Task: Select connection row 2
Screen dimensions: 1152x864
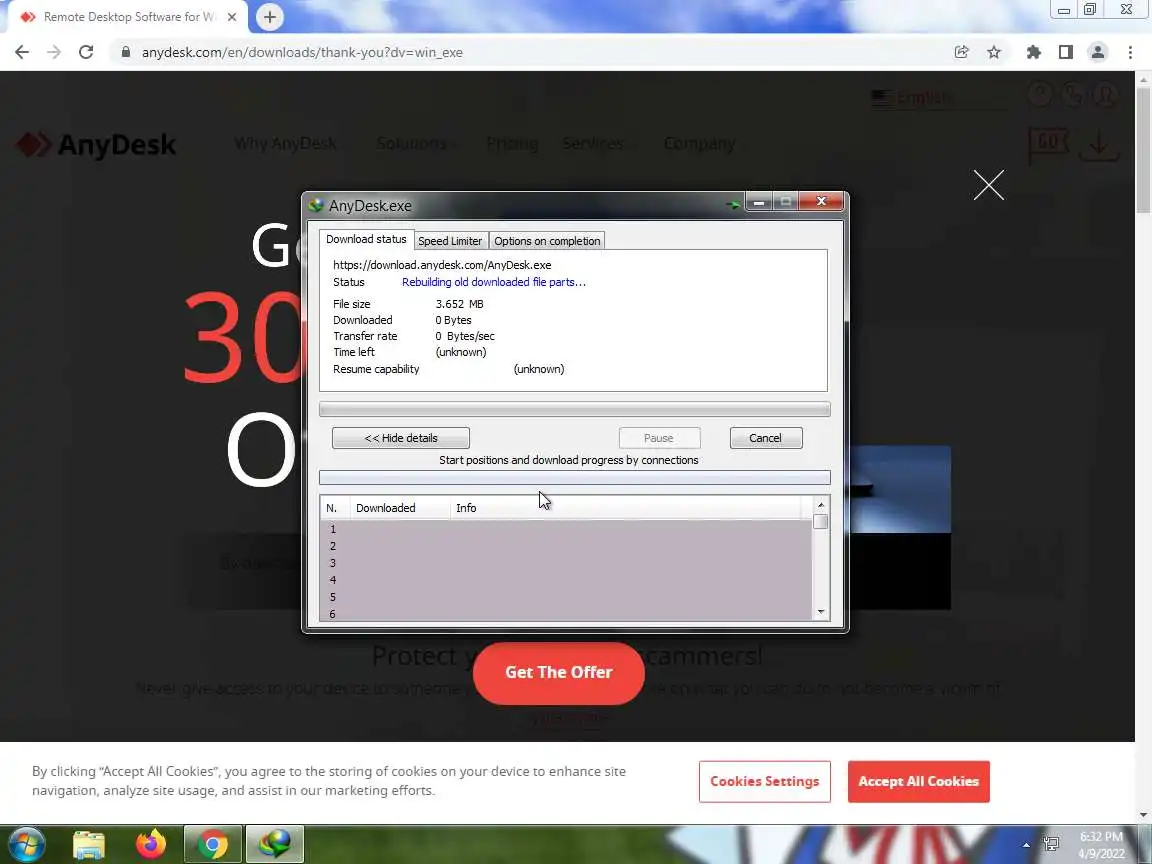Action: click(566, 546)
